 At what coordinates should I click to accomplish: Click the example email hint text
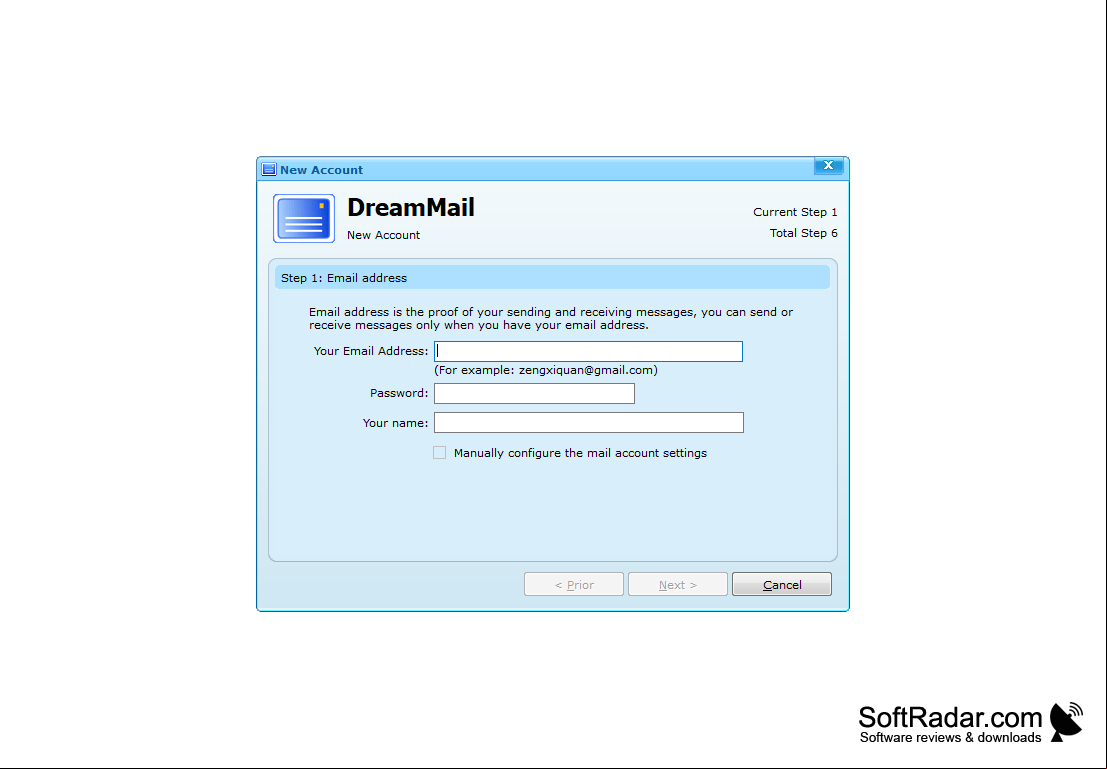pos(546,370)
